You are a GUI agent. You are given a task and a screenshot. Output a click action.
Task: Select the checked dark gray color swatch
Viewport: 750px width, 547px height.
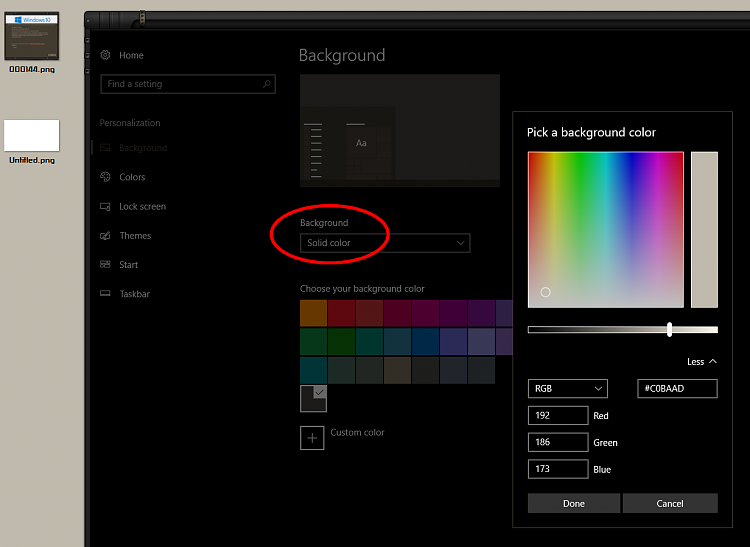[313, 399]
